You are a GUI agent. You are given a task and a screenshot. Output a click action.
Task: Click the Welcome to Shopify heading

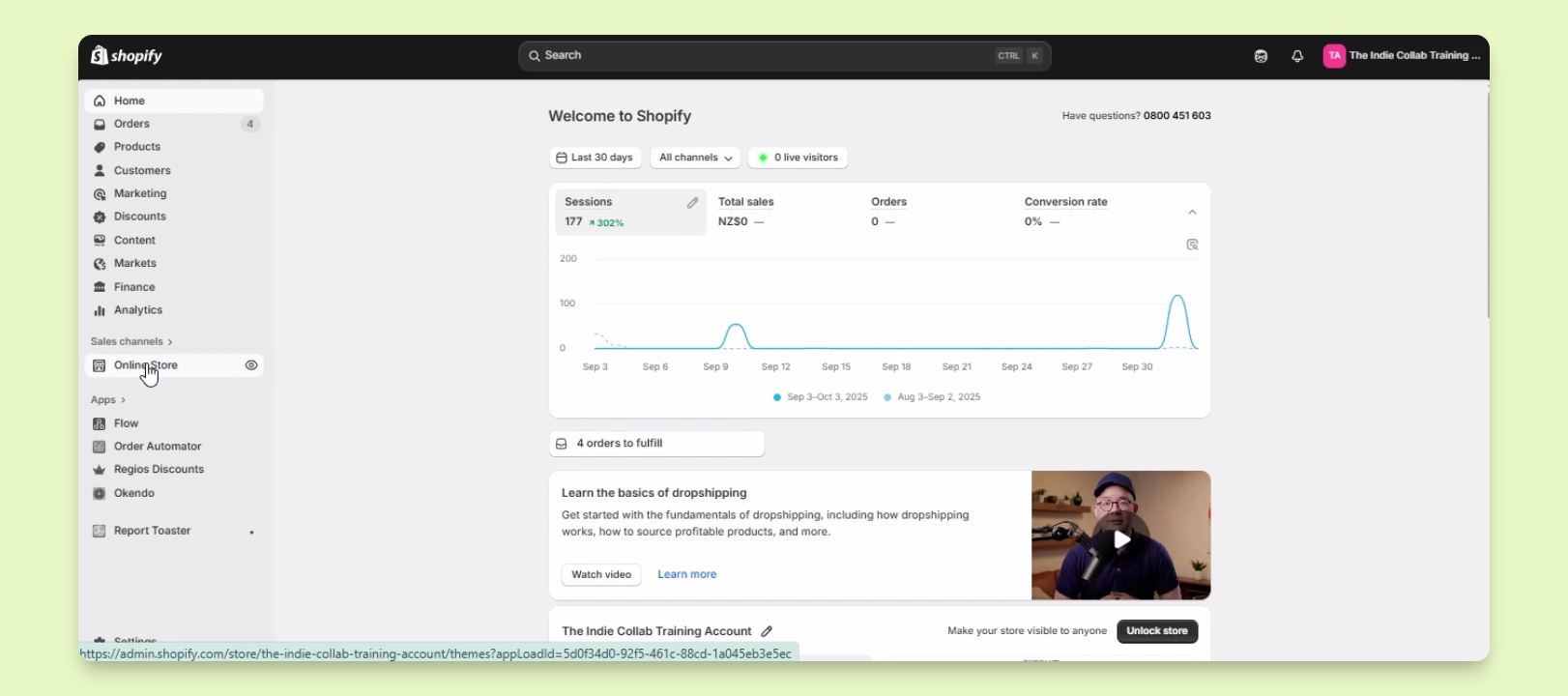620,116
